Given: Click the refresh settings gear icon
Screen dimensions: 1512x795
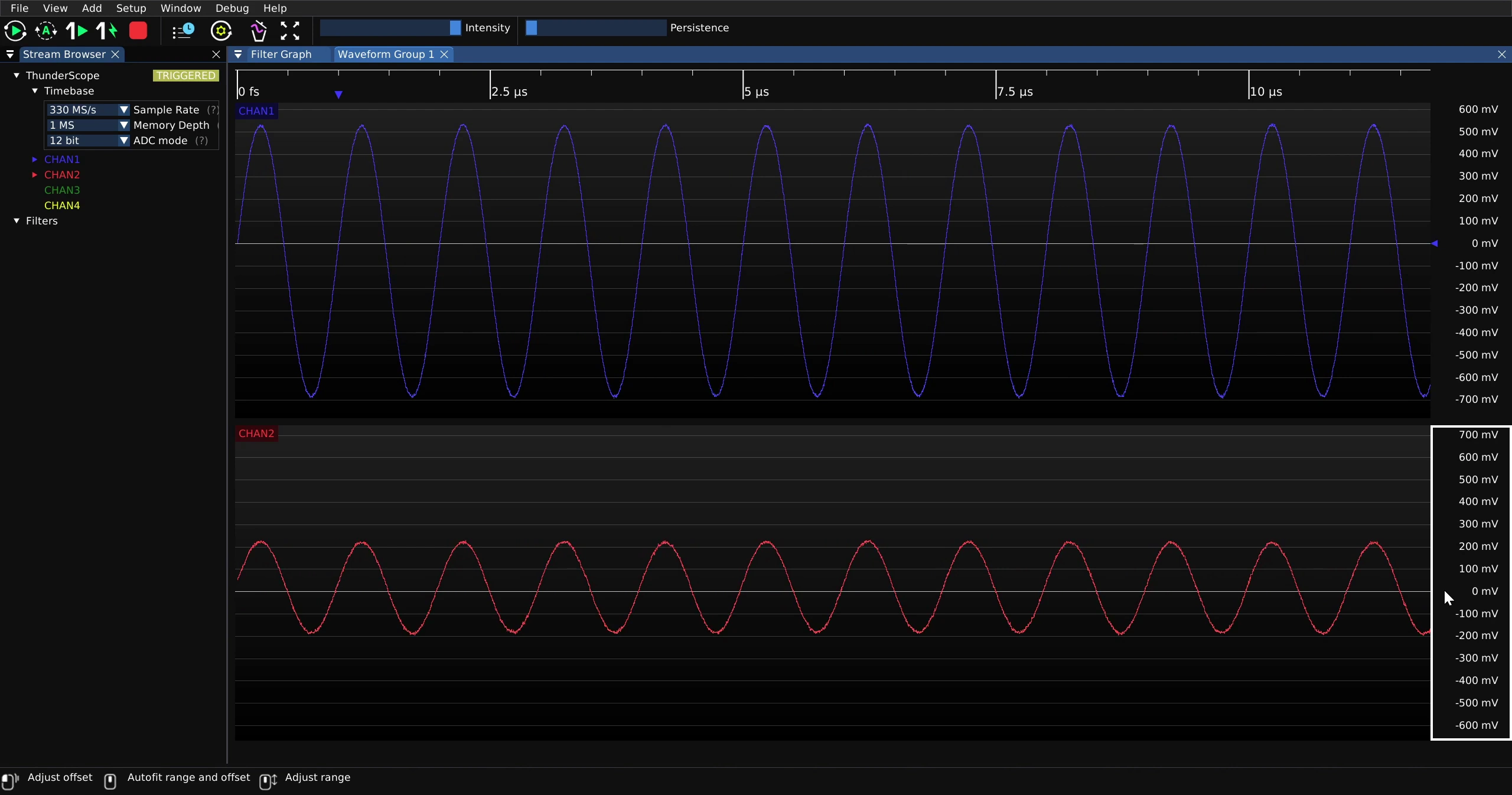Looking at the screenshot, I should [221, 31].
